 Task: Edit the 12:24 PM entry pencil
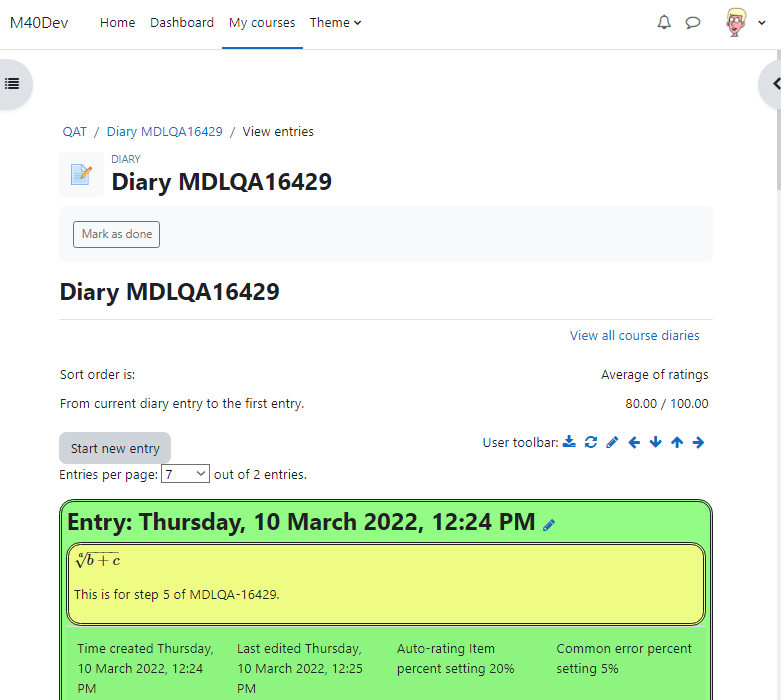(x=549, y=525)
